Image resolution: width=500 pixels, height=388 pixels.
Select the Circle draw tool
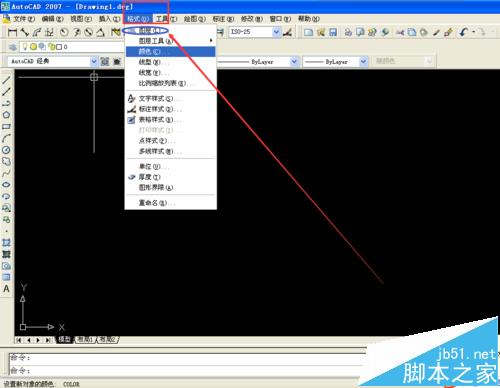point(6,150)
